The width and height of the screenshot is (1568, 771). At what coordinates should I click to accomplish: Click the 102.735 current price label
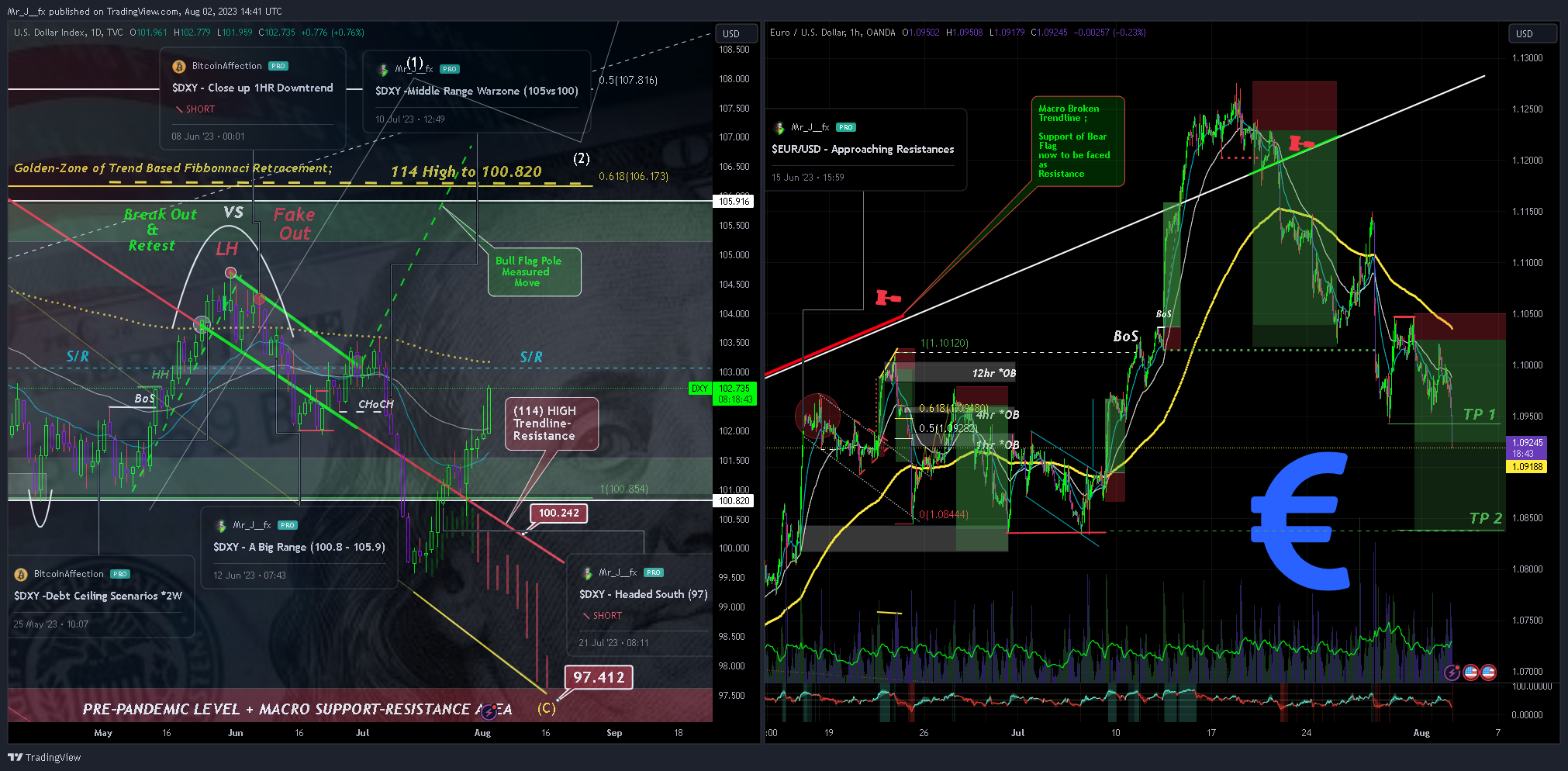pos(734,389)
